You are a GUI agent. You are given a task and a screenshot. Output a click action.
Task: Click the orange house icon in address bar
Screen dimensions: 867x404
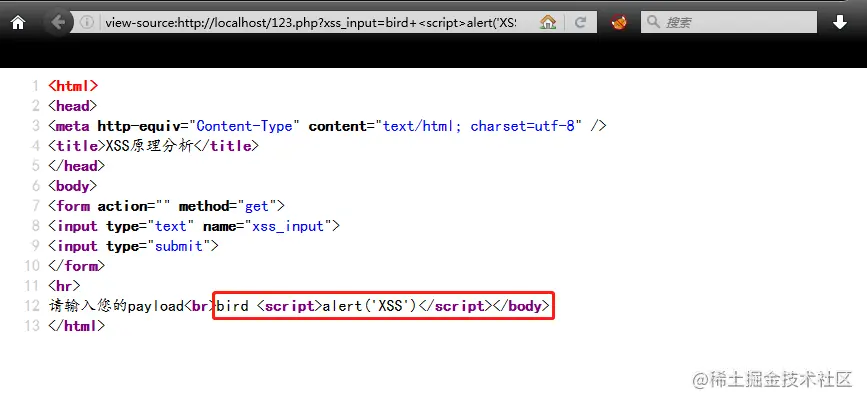[547, 23]
